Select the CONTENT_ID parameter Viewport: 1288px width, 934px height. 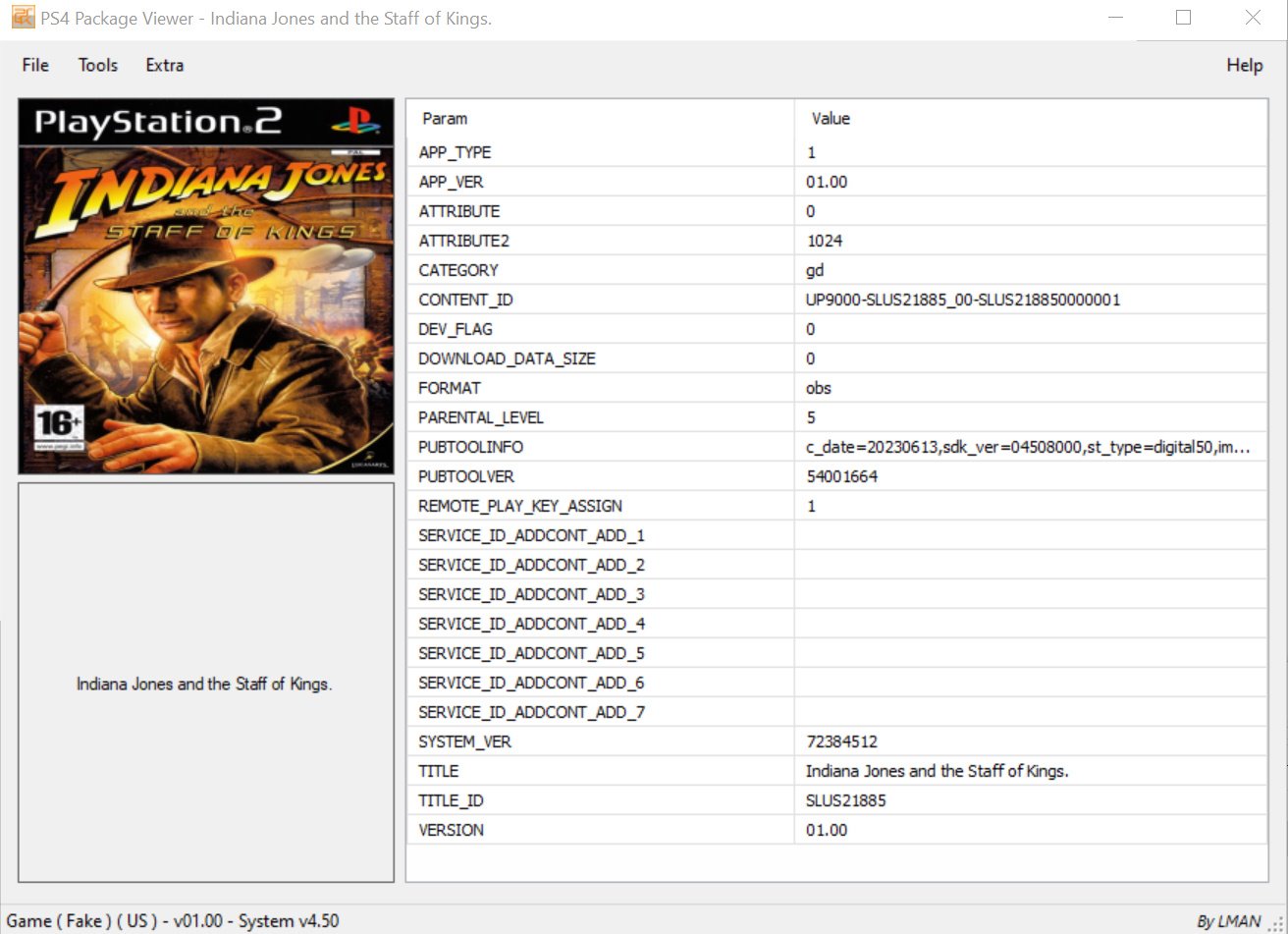click(465, 300)
